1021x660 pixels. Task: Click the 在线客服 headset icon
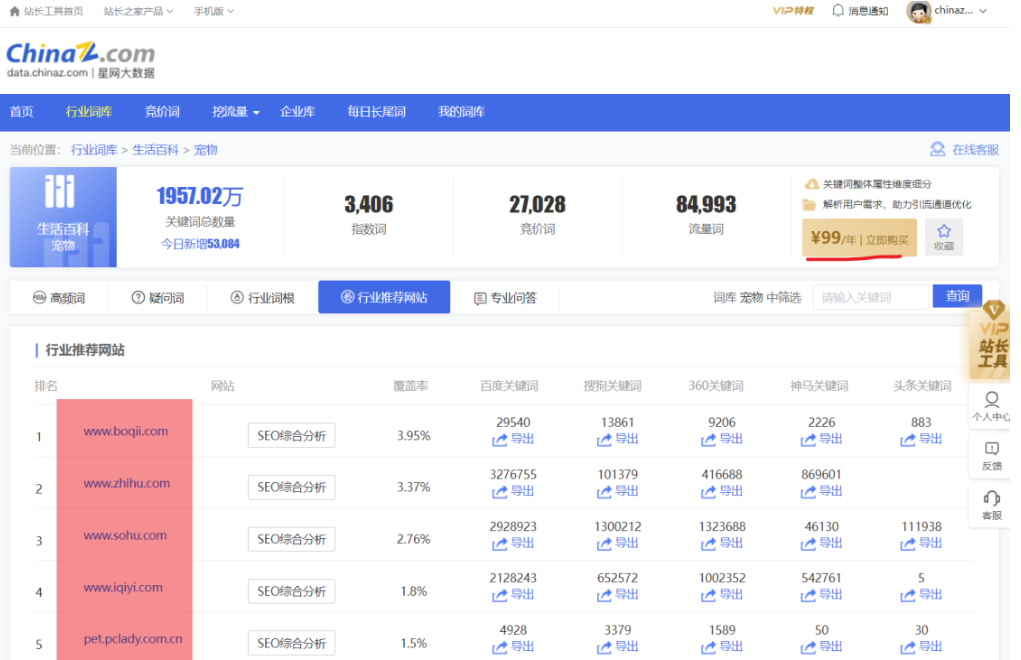(x=937, y=150)
